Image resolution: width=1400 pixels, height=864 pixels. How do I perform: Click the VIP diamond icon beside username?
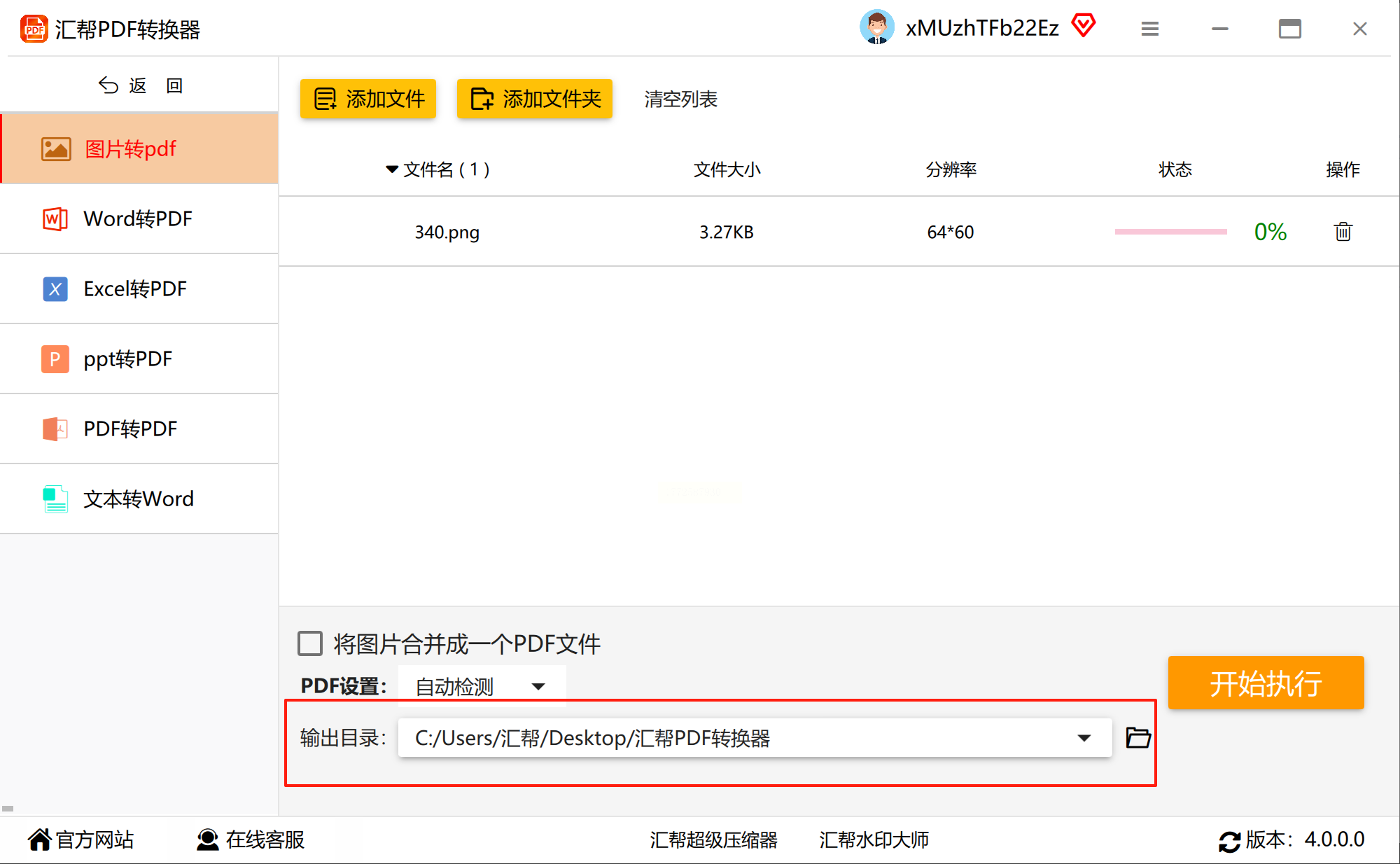[x=1084, y=27]
